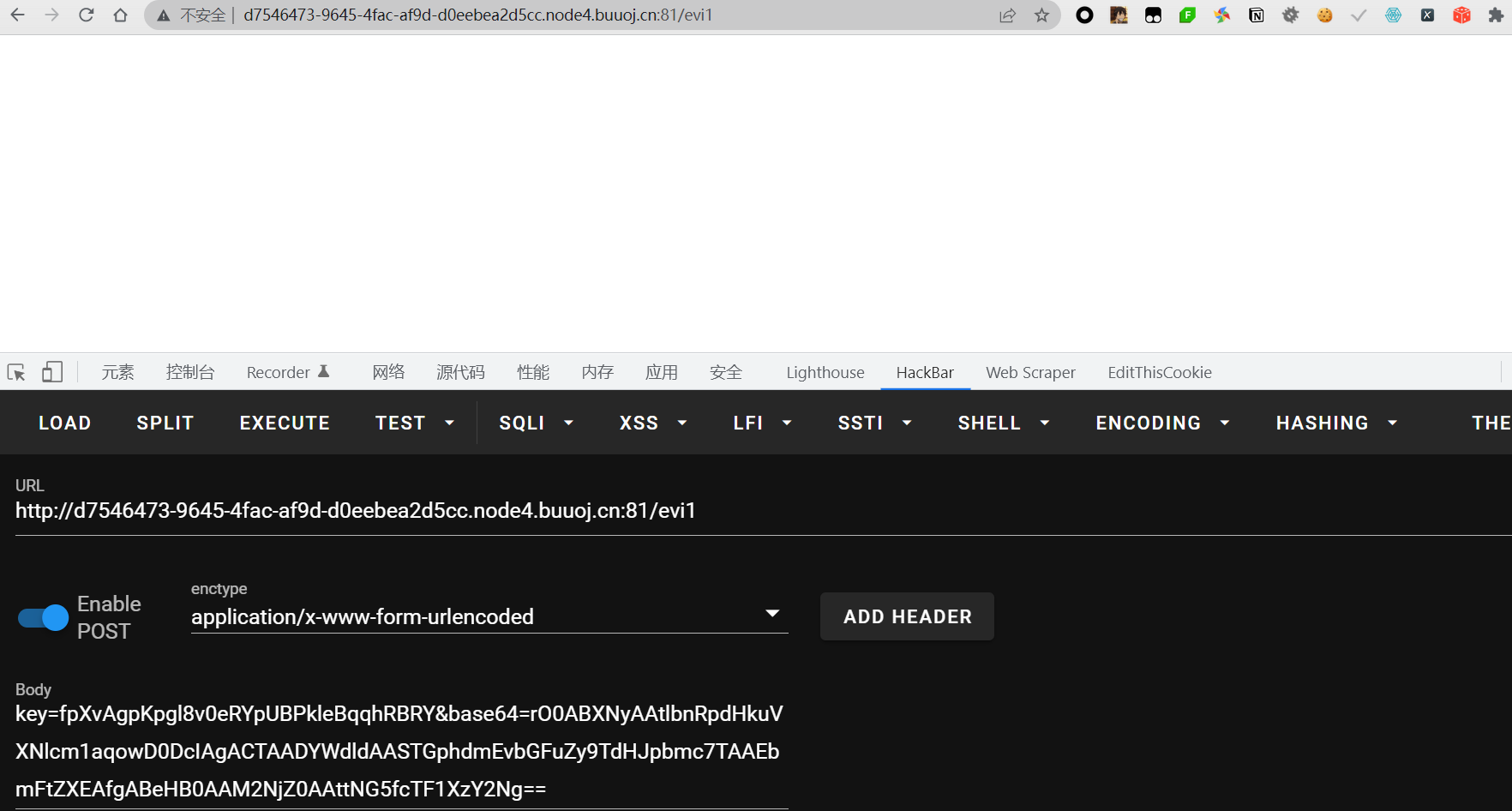
Task: Toggle the device toolbar emulation
Action: (x=52, y=372)
